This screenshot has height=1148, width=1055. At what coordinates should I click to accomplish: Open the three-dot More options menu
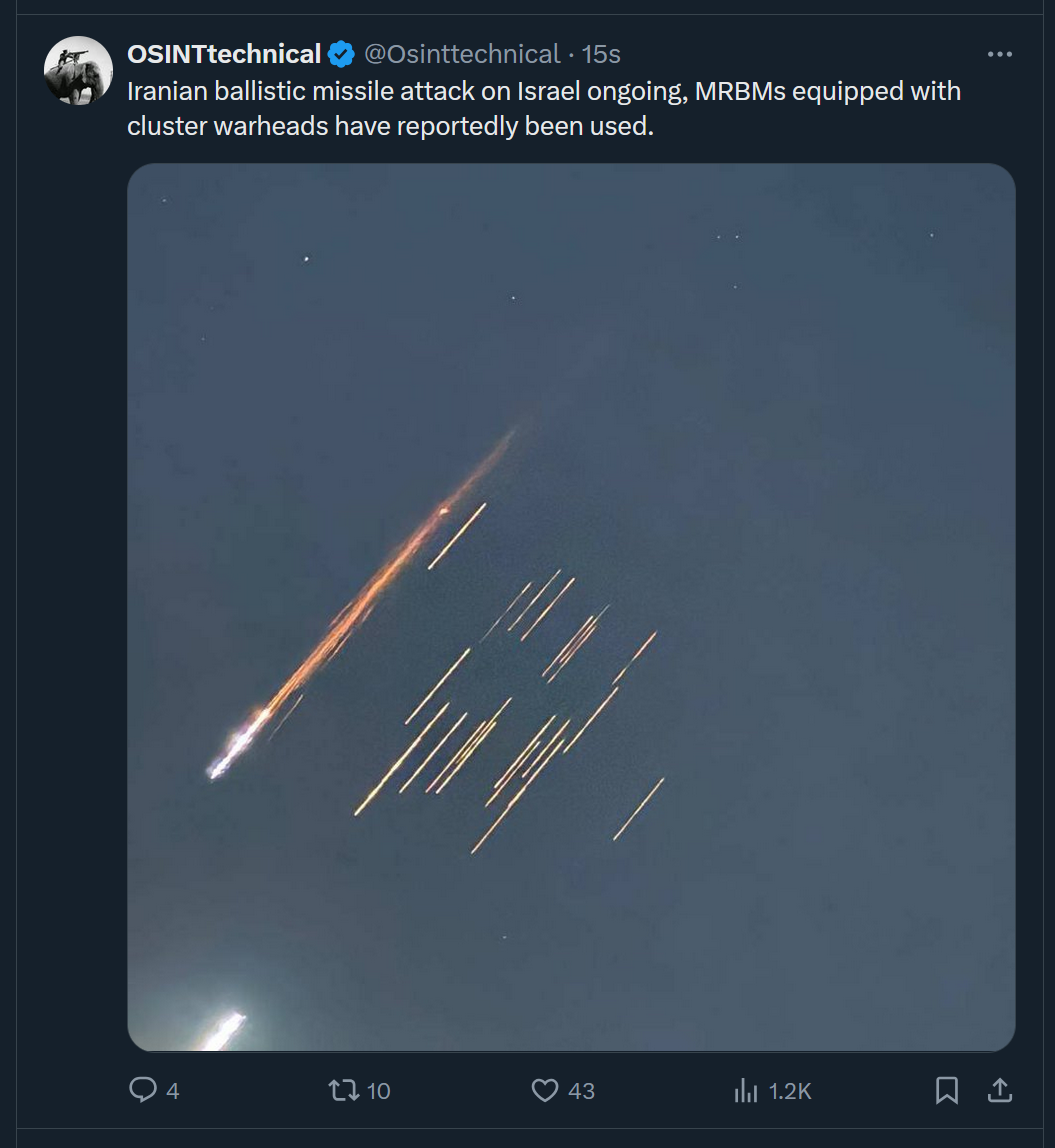[x=999, y=54]
